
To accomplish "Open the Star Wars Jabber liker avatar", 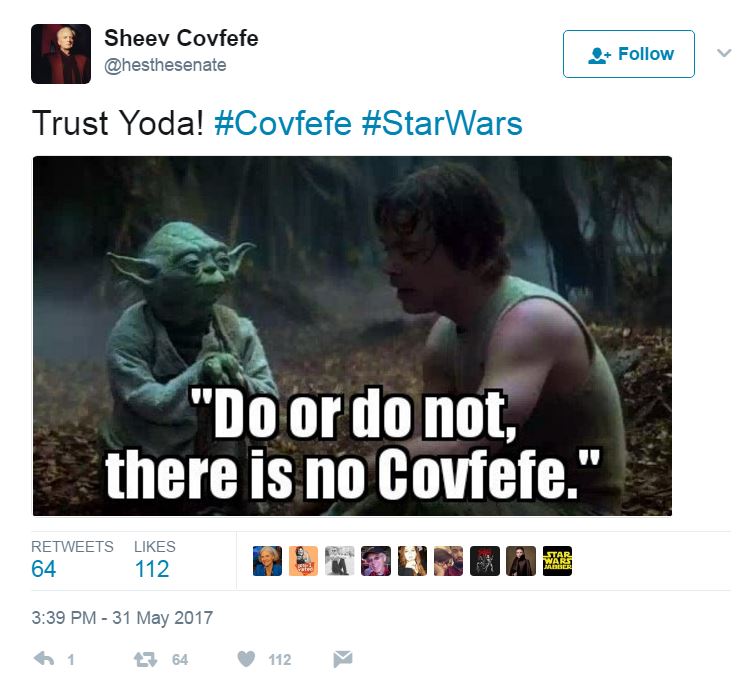I will pyautogui.click(x=557, y=561).
